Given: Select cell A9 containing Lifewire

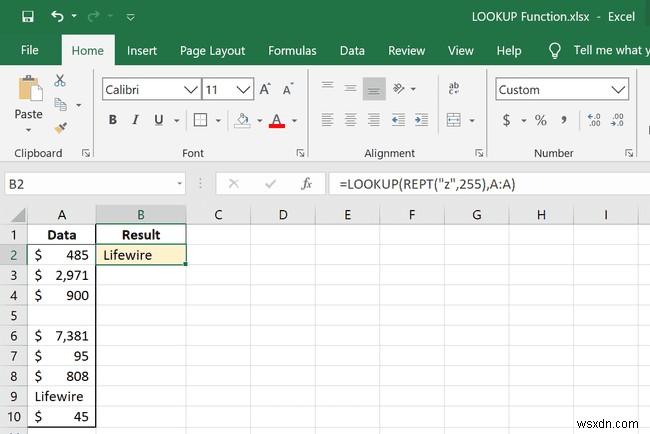Looking at the screenshot, I should click(61, 396).
